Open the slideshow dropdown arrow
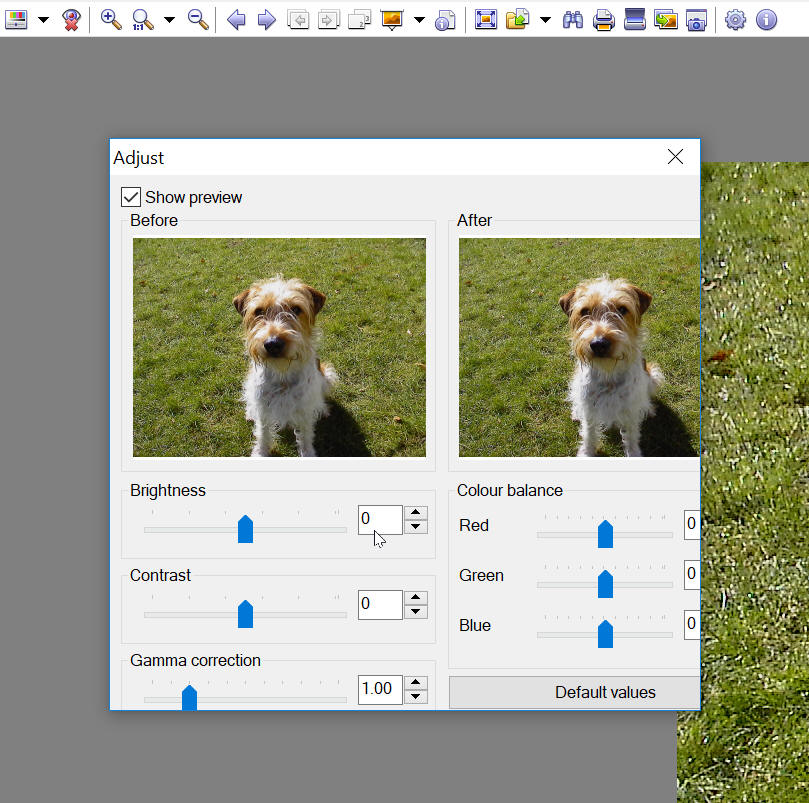Viewport: 809px width, 803px height. point(419,19)
